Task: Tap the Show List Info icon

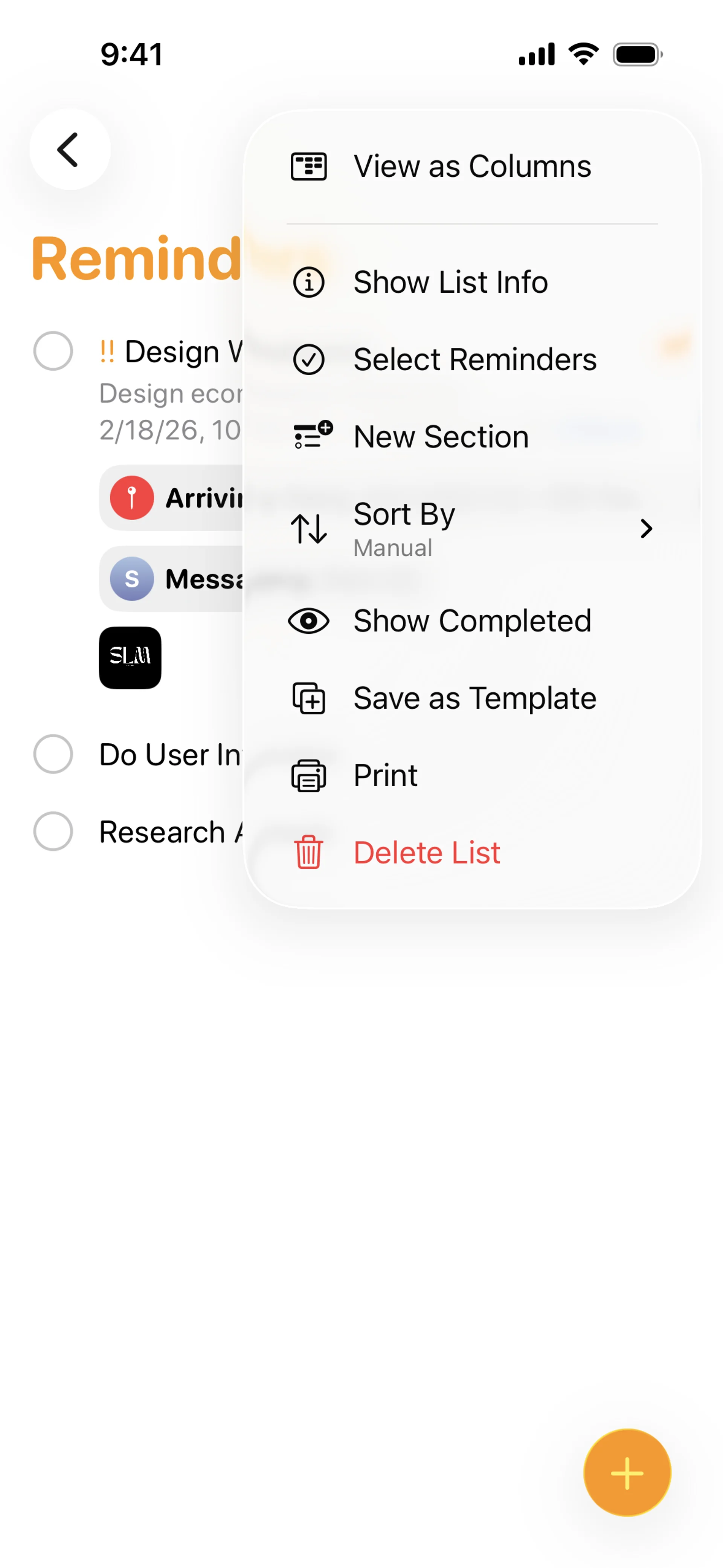Action: tap(308, 283)
